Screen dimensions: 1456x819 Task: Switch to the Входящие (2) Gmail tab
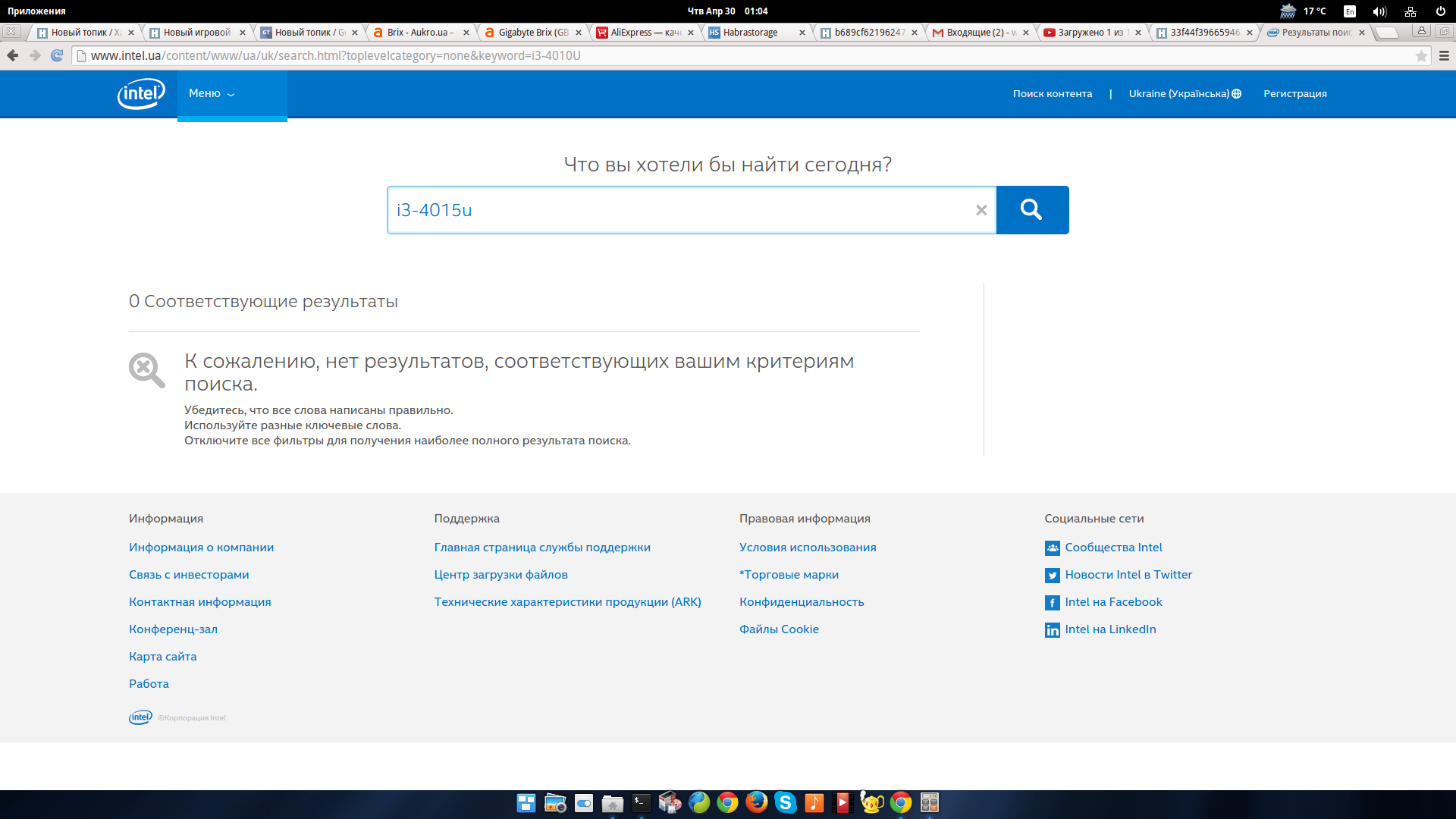tap(980, 33)
